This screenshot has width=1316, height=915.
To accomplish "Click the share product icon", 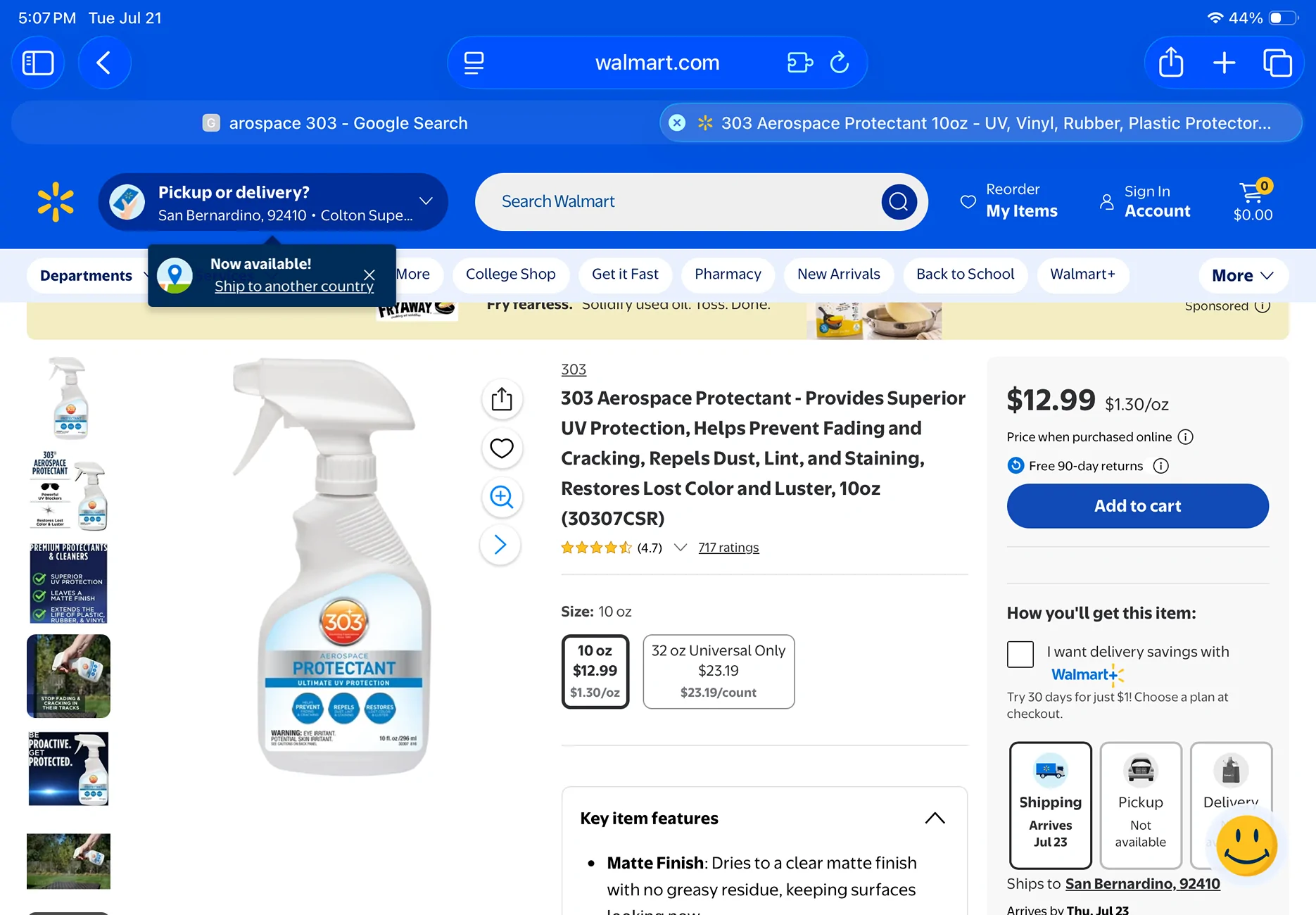I will (502, 399).
